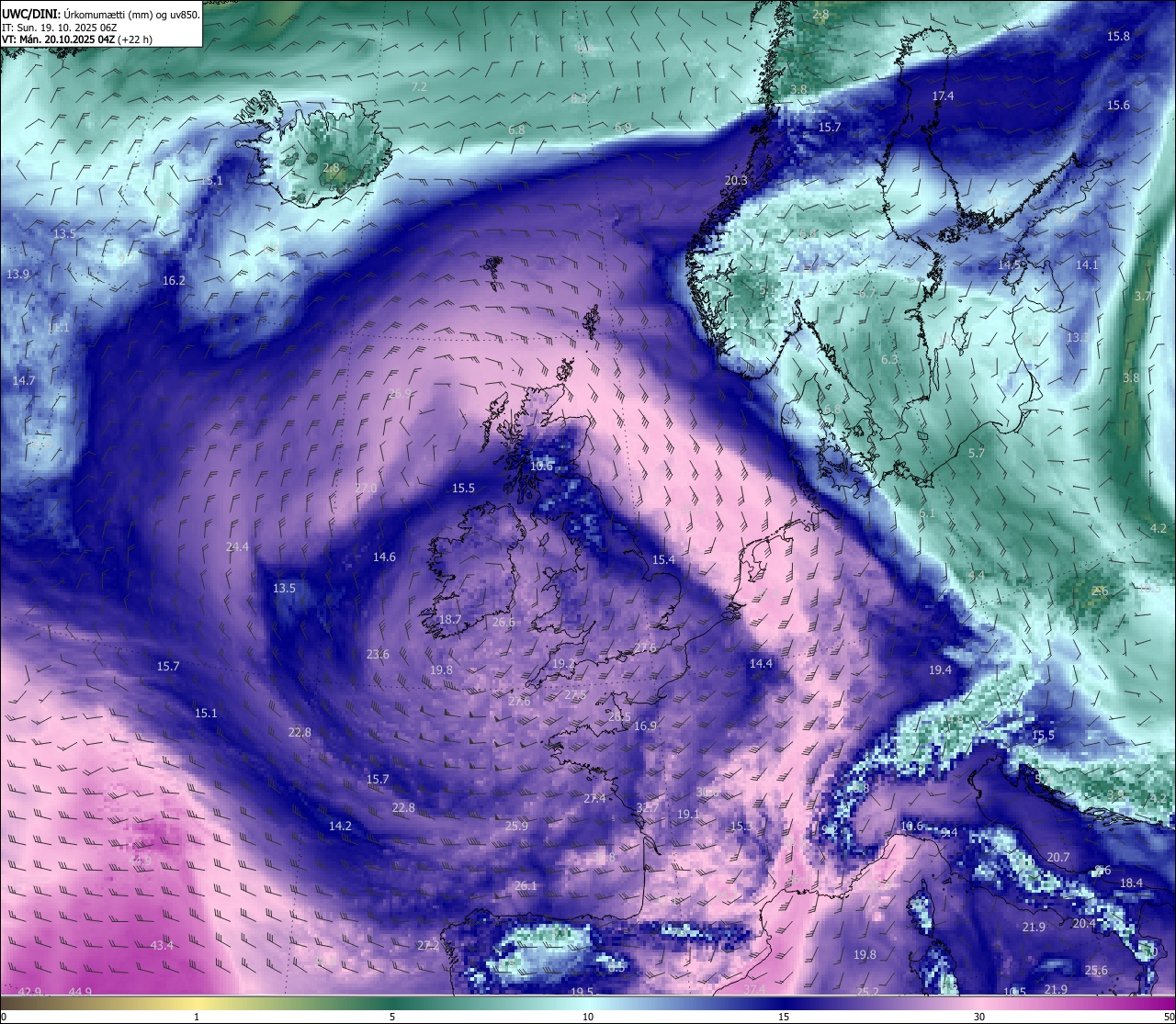Click the 43.4 value label
The height and width of the screenshot is (1024, 1176).
click(162, 946)
